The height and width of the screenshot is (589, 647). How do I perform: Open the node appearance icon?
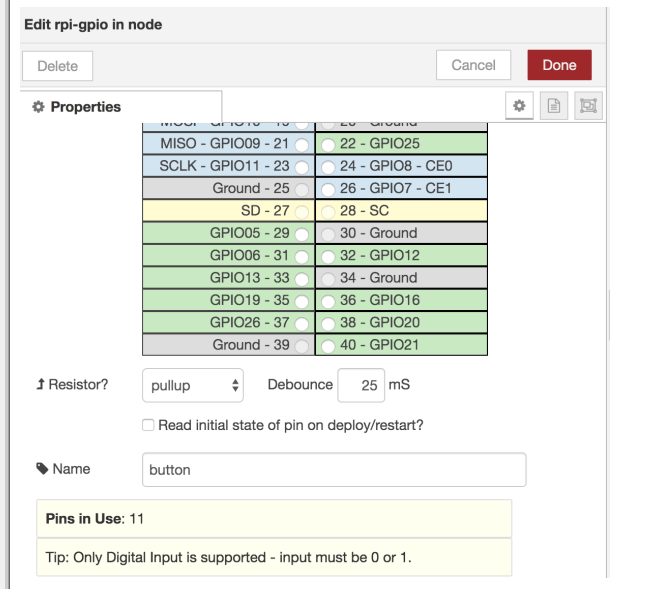coord(587,106)
